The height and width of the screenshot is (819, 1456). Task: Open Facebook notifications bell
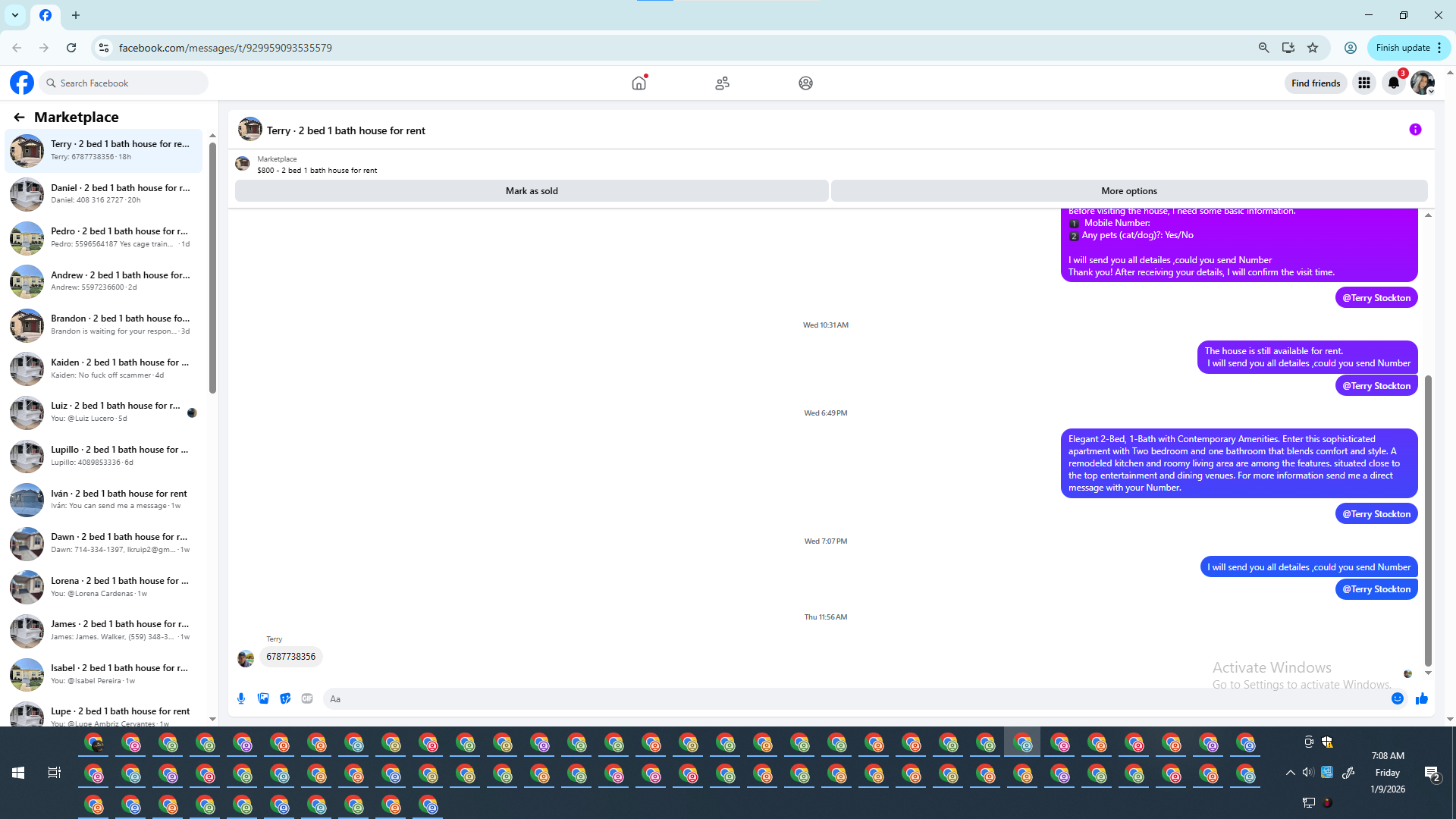[x=1394, y=83]
